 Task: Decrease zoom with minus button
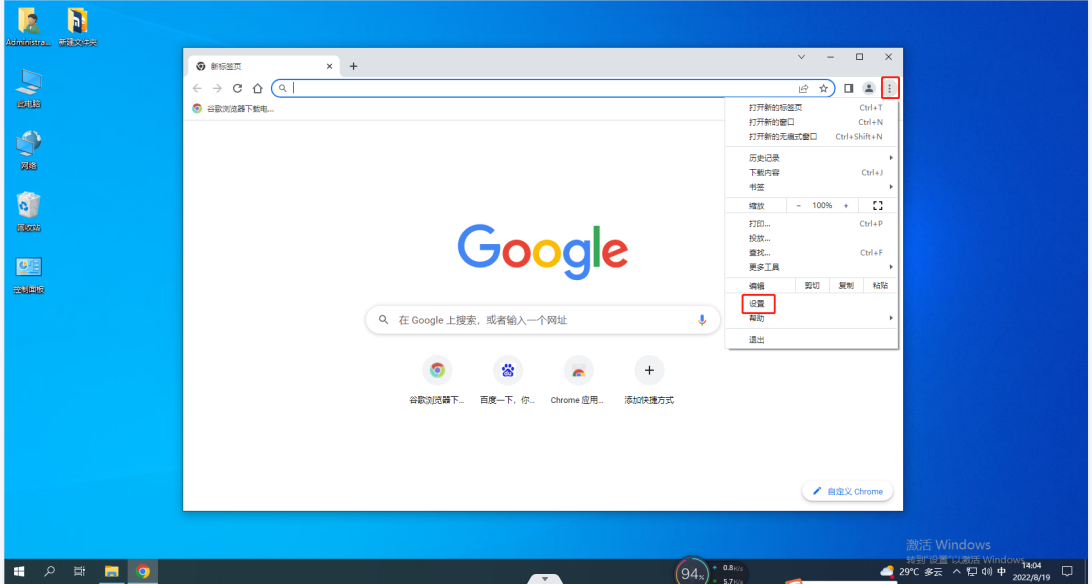click(x=798, y=206)
